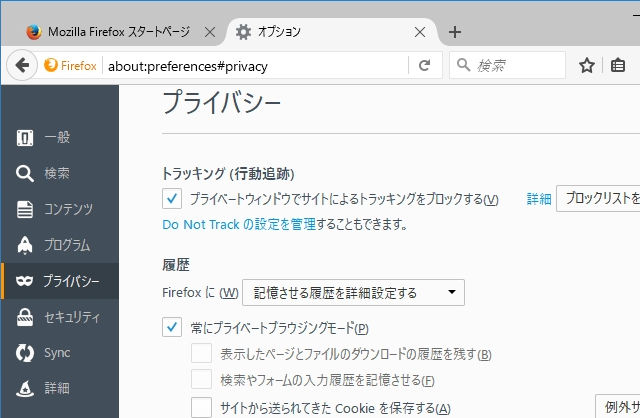Image resolution: width=640 pixels, height=418 pixels.
Task: Click the mask icon for プライバシー
Action: [24, 281]
